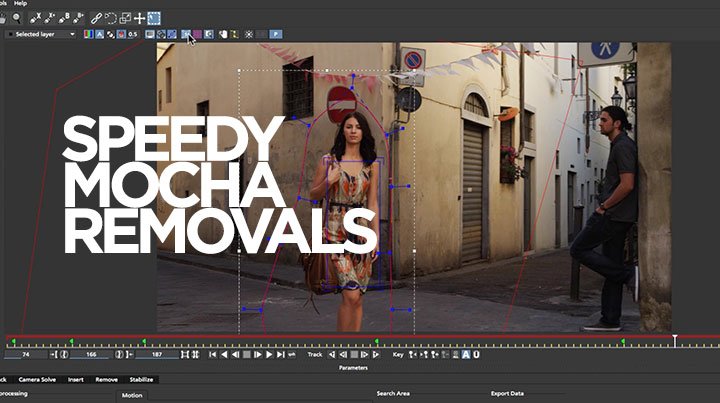Select the Marquee selection tool

coord(154,18)
